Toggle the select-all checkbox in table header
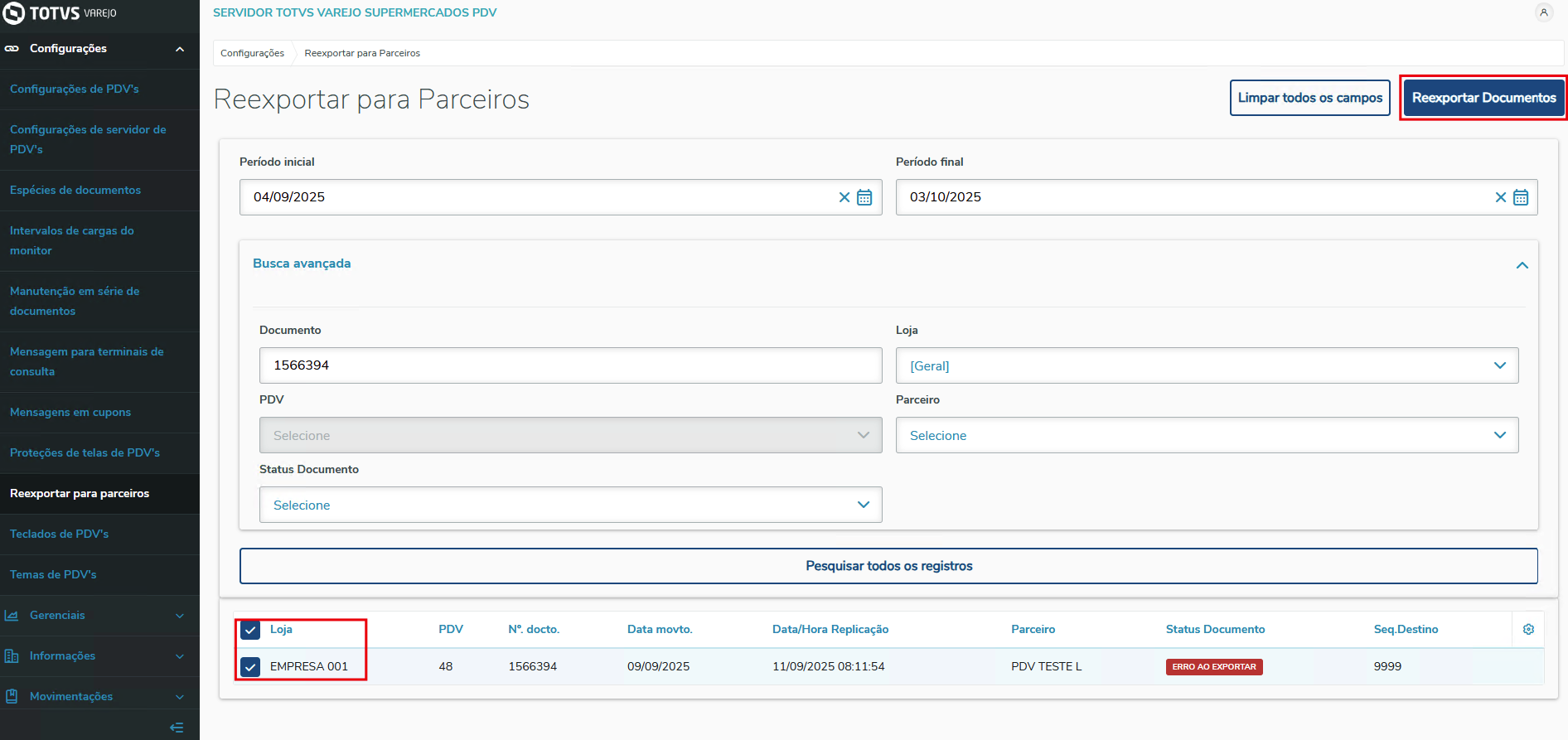 (250, 631)
